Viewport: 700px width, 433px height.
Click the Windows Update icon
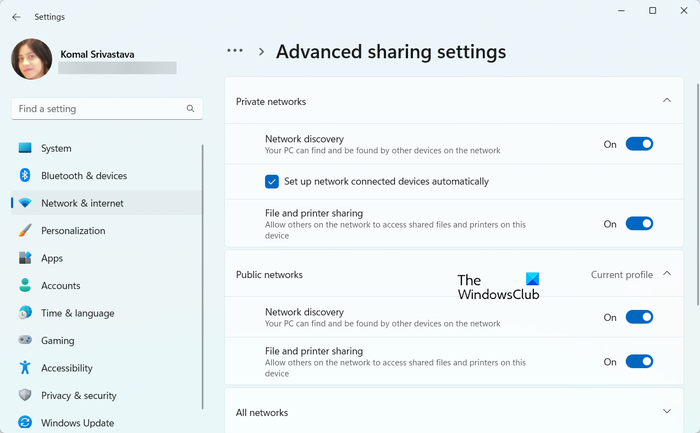[25, 423]
